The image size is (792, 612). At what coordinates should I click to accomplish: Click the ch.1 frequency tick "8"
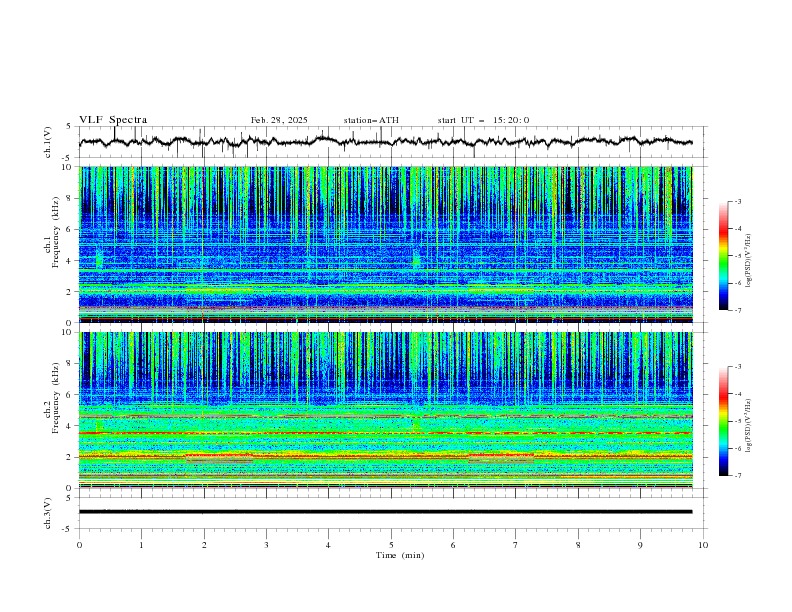click(69, 198)
